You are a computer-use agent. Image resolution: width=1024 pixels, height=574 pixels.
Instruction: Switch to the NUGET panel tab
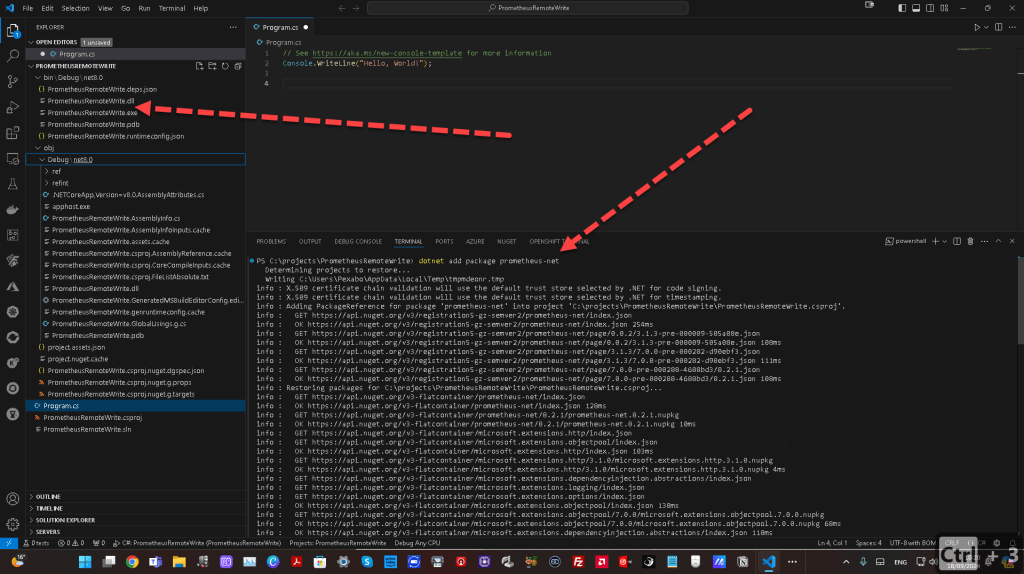pyautogui.click(x=506, y=242)
